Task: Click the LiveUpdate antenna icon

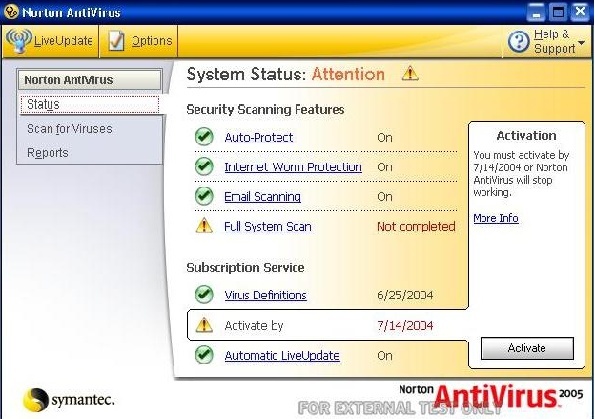Action: [x=18, y=41]
